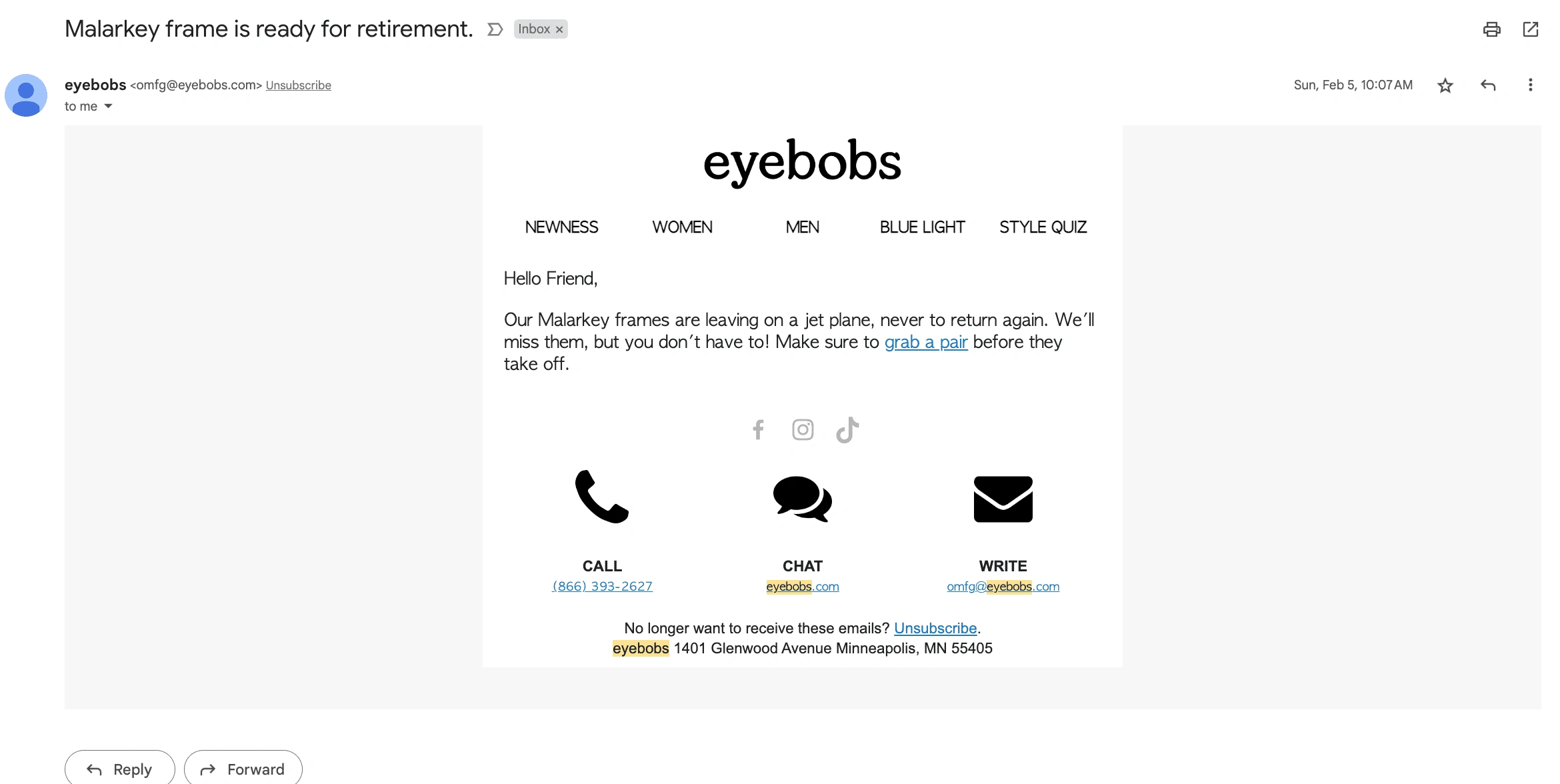Click the Facebook icon
Screen dimensions: 1560x784
click(x=758, y=430)
